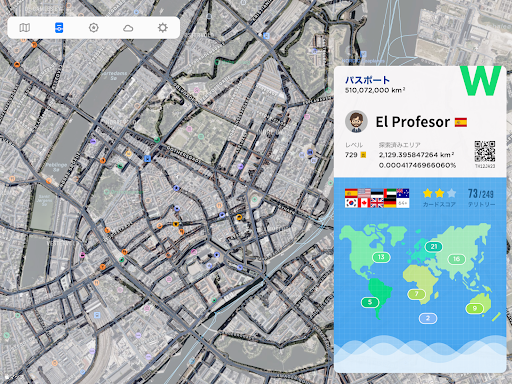Click the location target icon
This screenshot has height=384, width=512.
click(94, 28)
